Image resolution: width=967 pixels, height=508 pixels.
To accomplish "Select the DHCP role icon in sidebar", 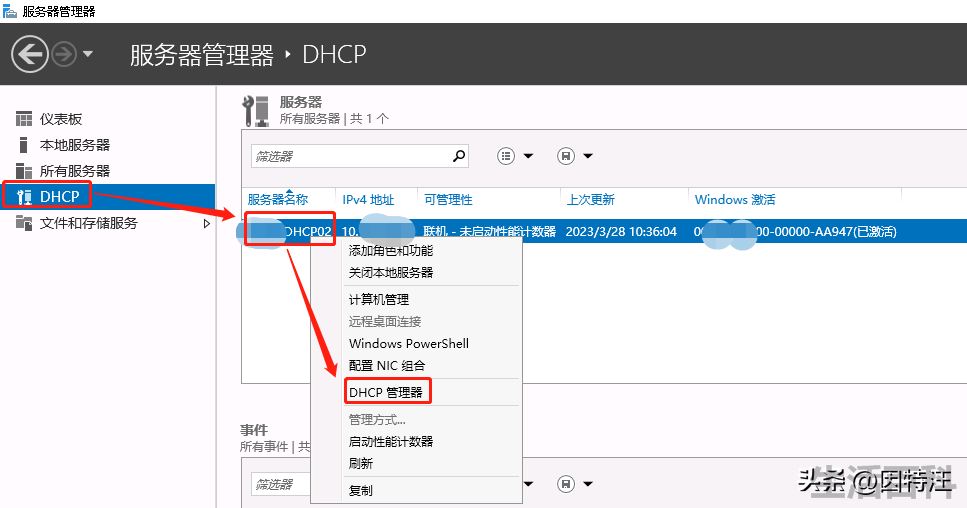I will (x=24, y=197).
